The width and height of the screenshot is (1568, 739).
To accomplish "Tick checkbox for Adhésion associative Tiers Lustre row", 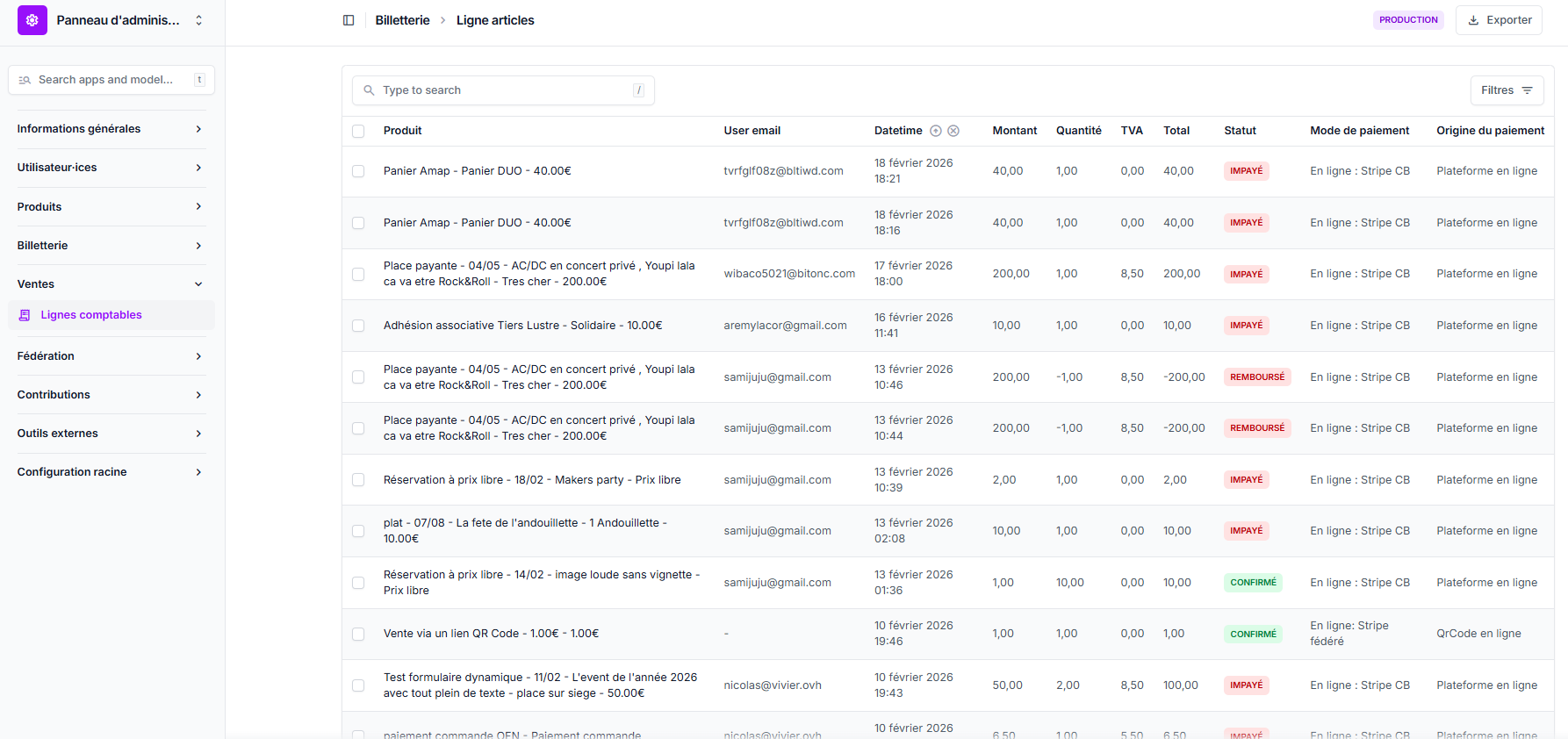I will tap(358, 326).
